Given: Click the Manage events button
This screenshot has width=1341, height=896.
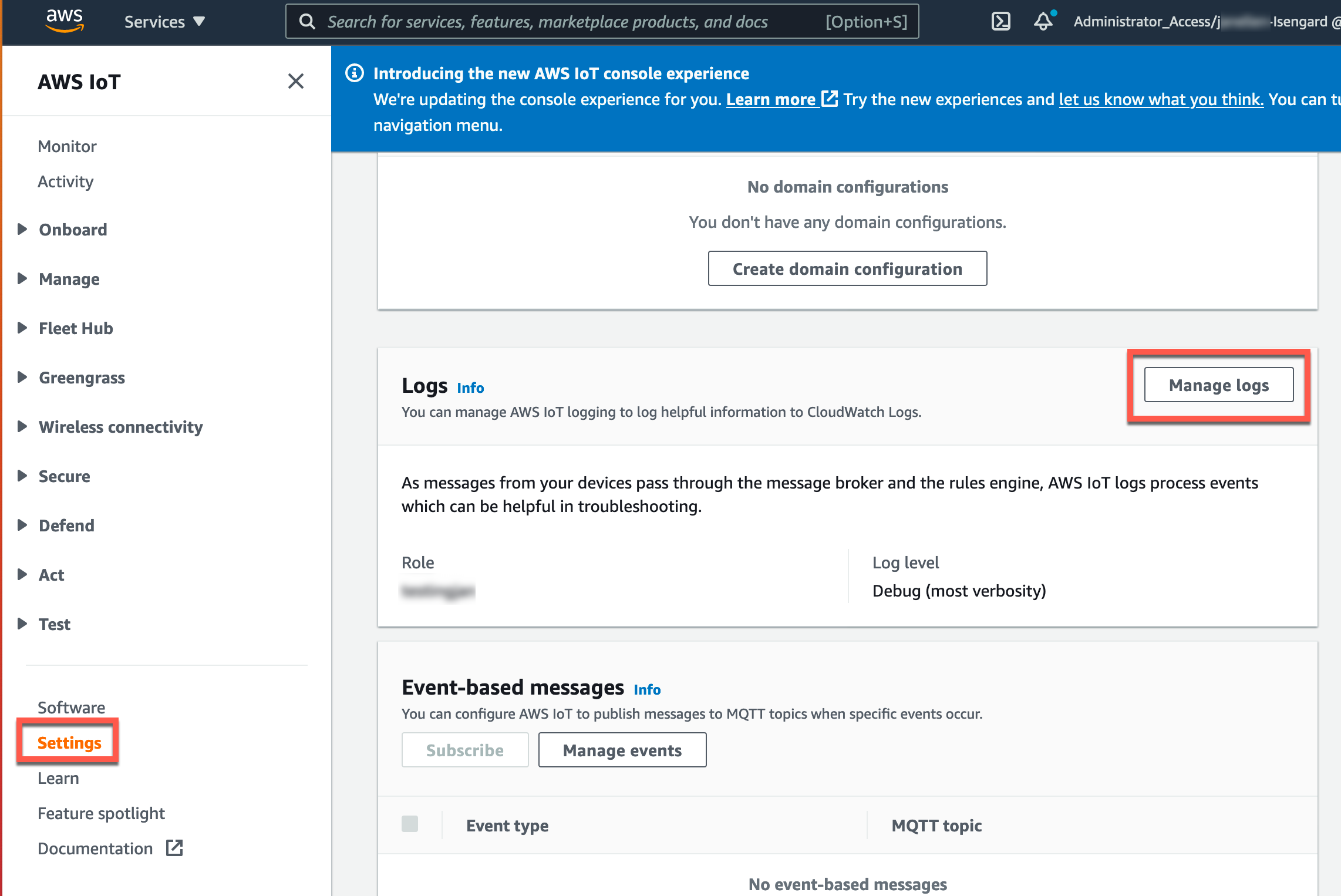Looking at the screenshot, I should (622, 750).
